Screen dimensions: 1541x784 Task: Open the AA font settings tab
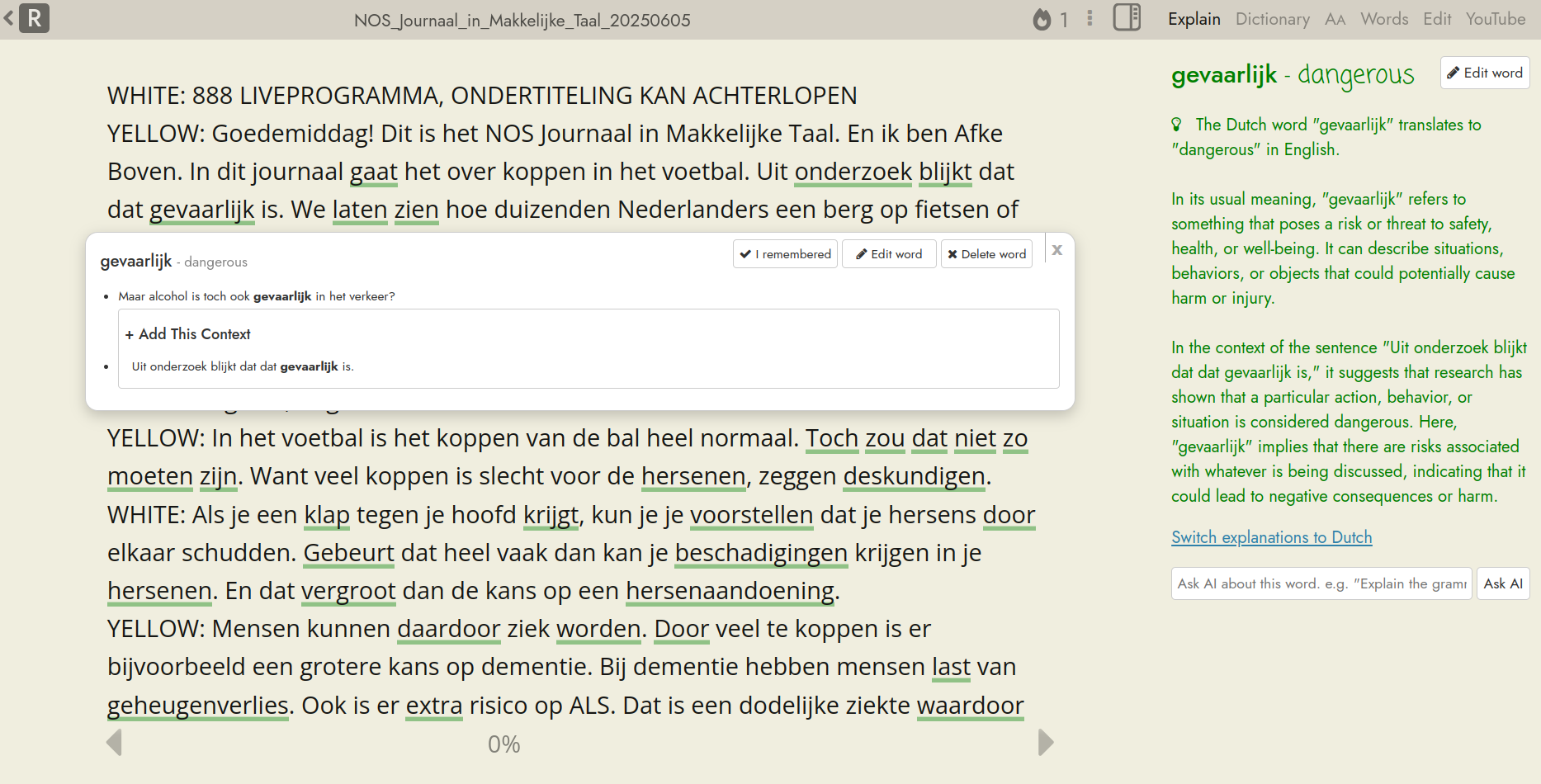1335,19
